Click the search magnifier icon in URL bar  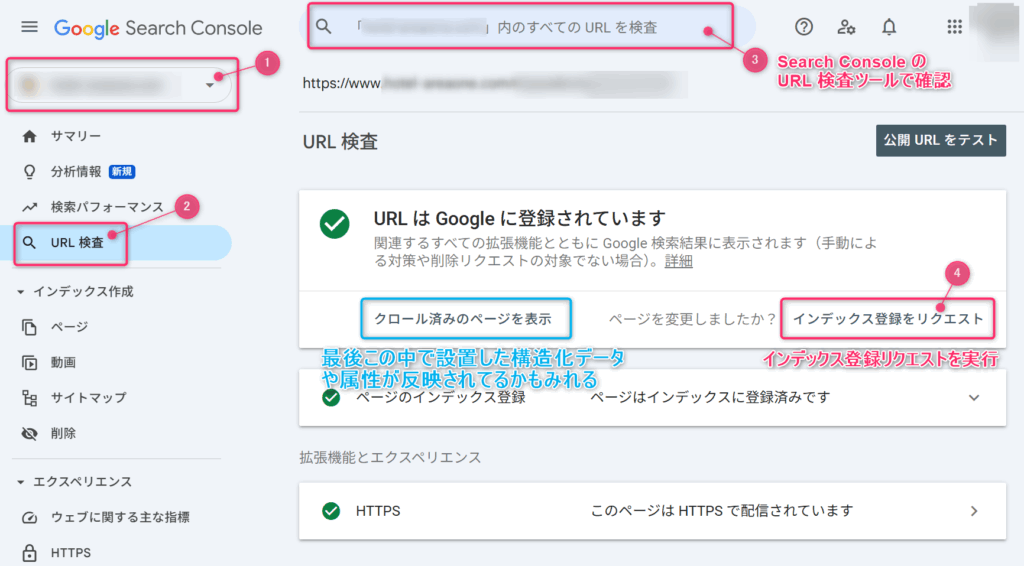324,27
